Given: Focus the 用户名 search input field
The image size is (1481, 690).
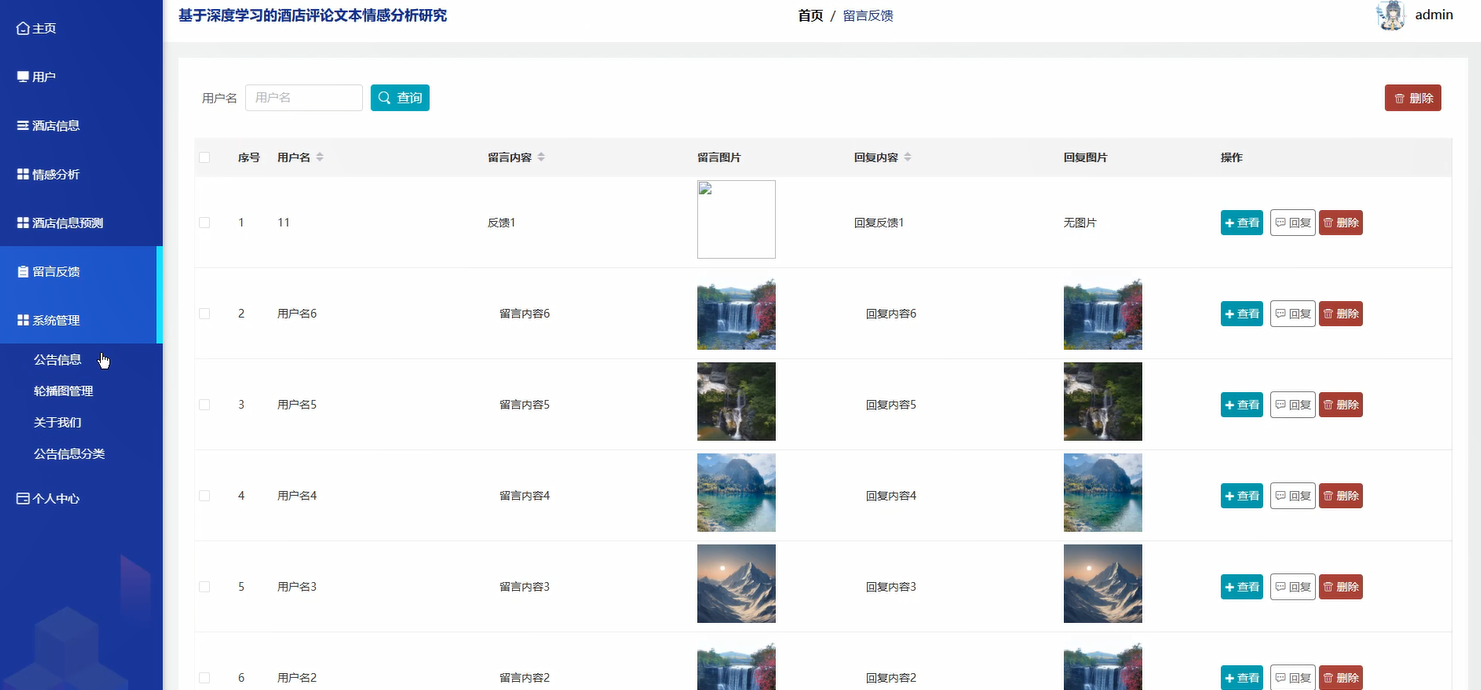Looking at the screenshot, I should 304,98.
